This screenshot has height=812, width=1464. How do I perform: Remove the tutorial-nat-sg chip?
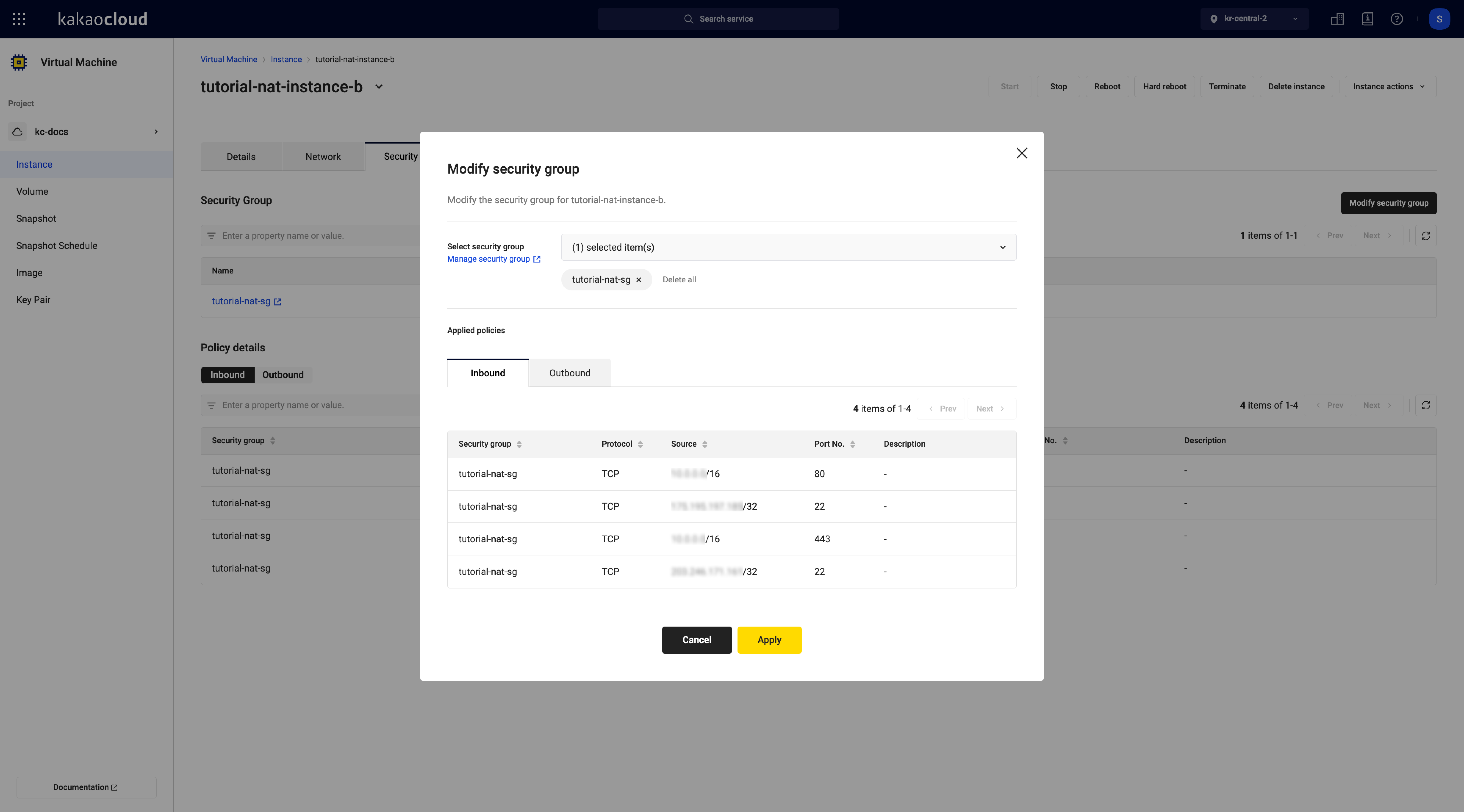[639, 280]
